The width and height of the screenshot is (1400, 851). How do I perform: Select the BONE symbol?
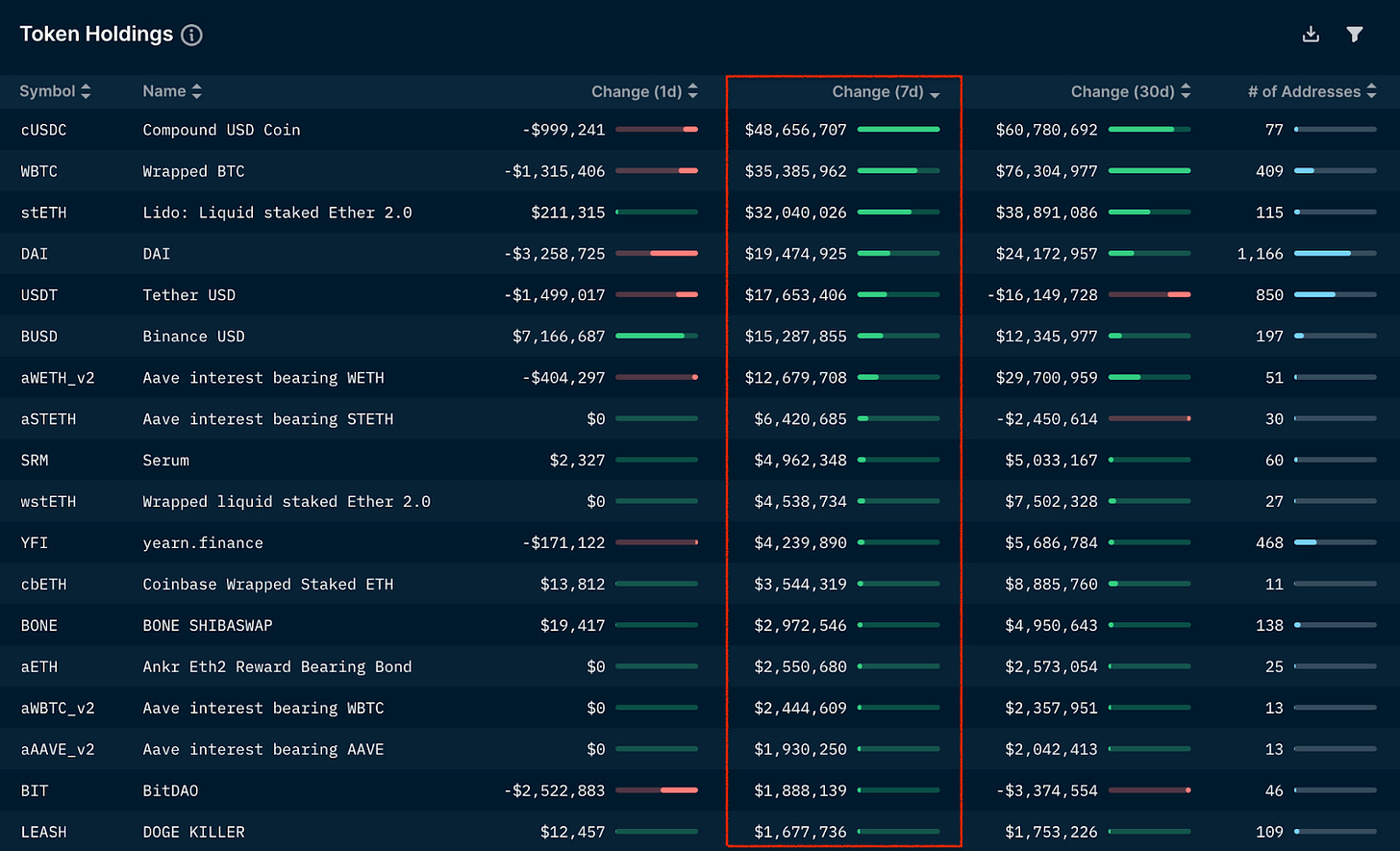click(x=39, y=626)
